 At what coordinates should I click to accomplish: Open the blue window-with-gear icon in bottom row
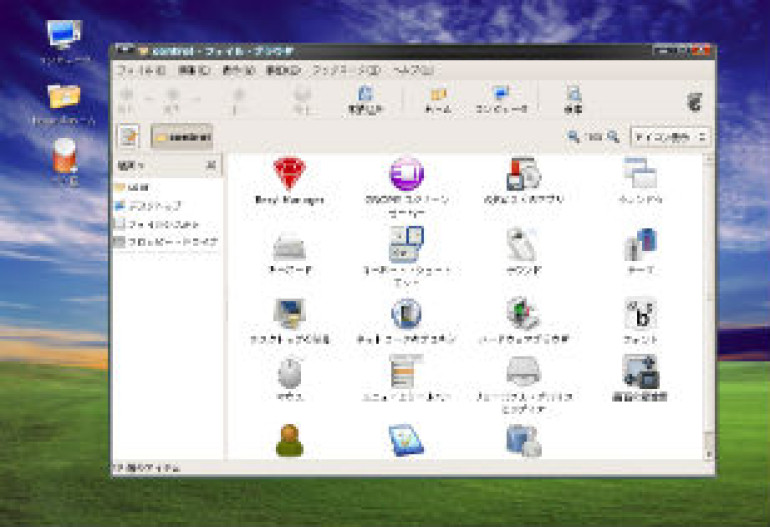pos(523,441)
